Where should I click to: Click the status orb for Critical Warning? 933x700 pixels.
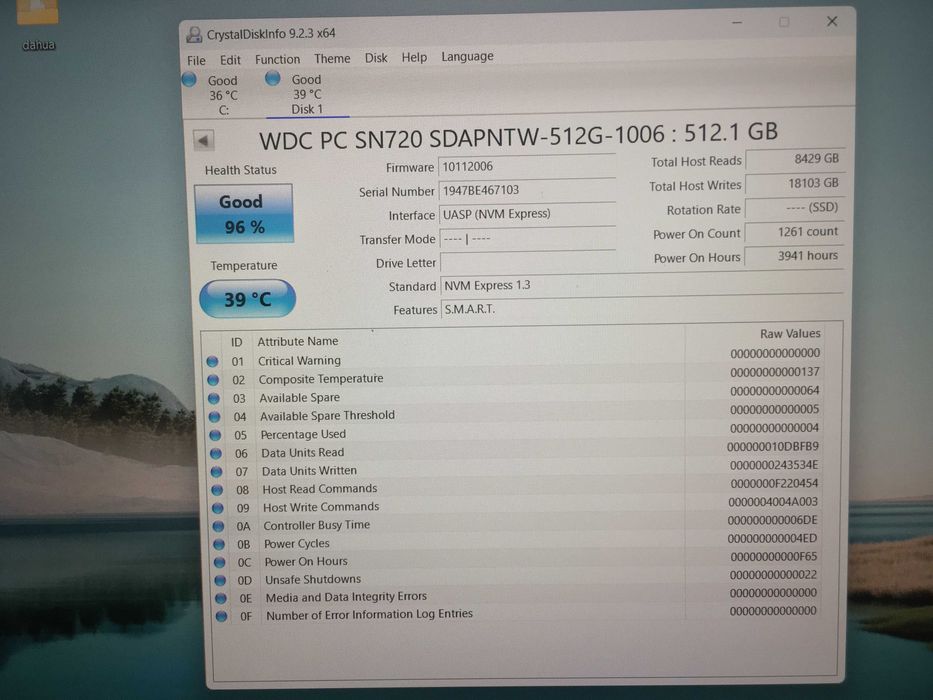pos(212,361)
